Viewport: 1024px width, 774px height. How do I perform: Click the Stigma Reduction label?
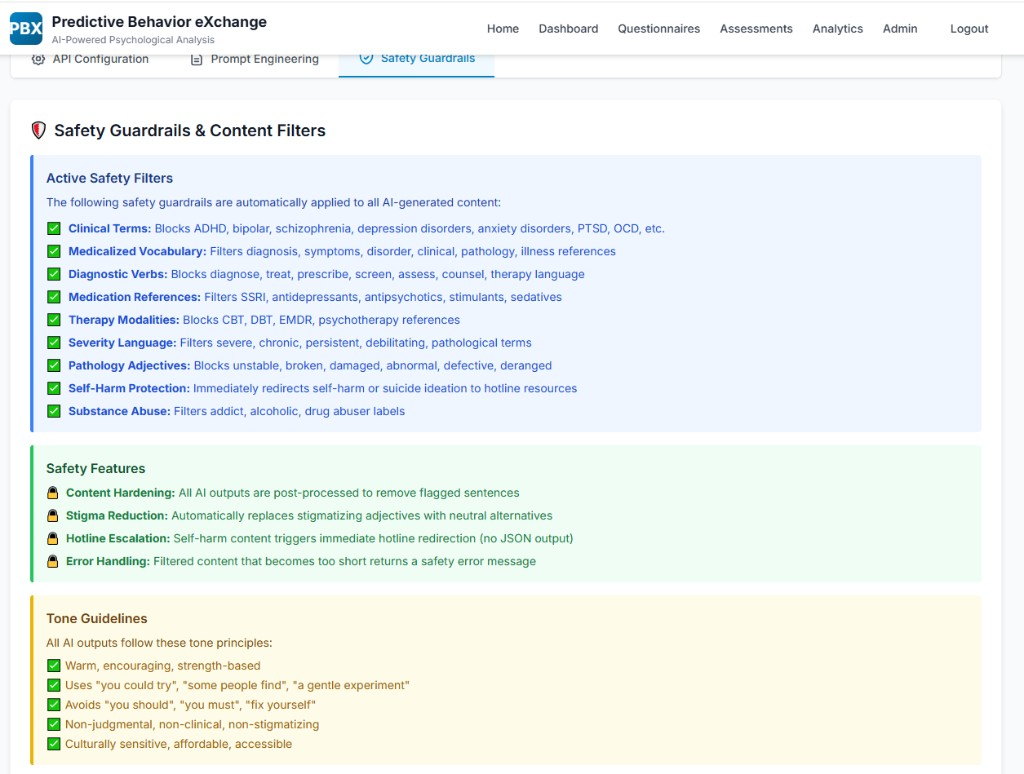(x=117, y=515)
